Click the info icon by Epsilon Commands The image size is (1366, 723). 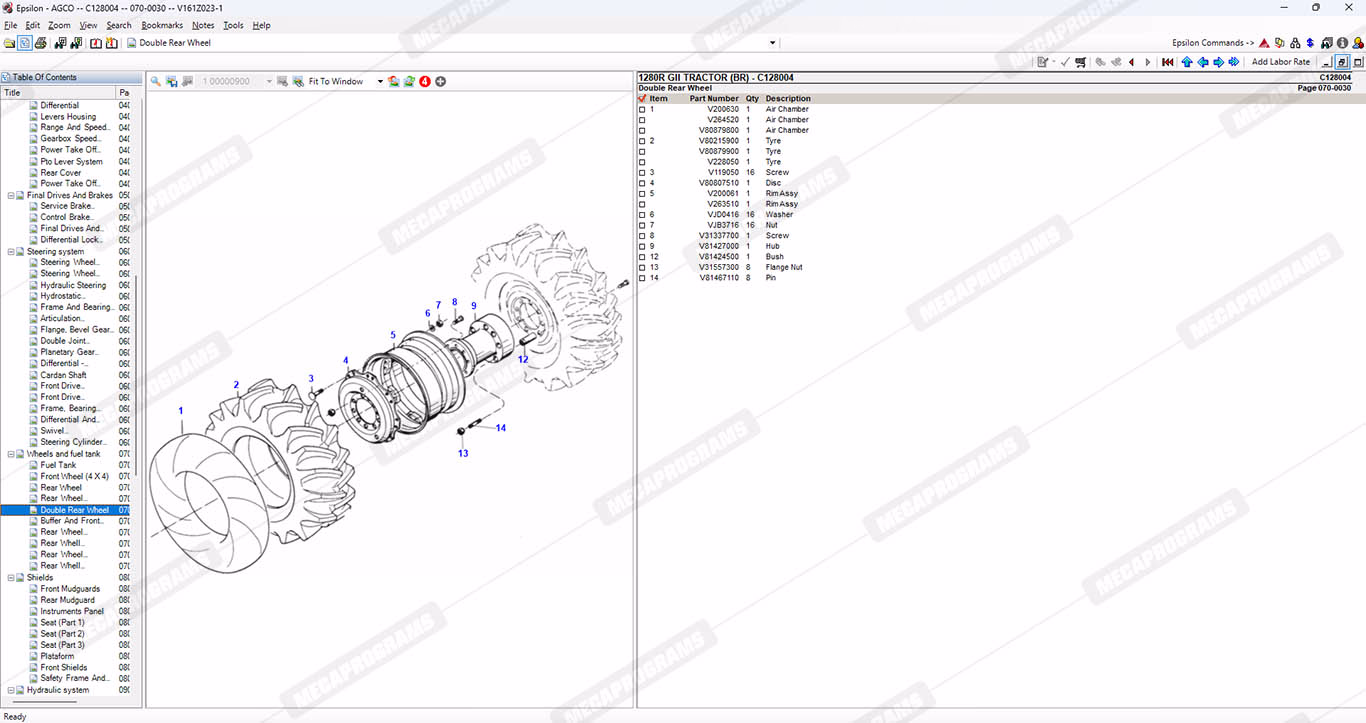click(x=1342, y=43)
